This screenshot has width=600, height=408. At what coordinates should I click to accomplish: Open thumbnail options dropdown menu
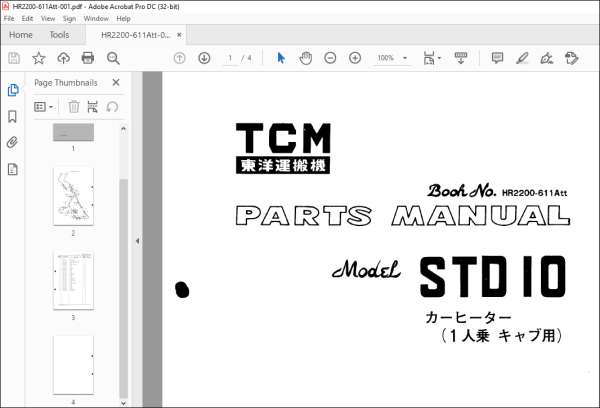[x=43, y=107]
